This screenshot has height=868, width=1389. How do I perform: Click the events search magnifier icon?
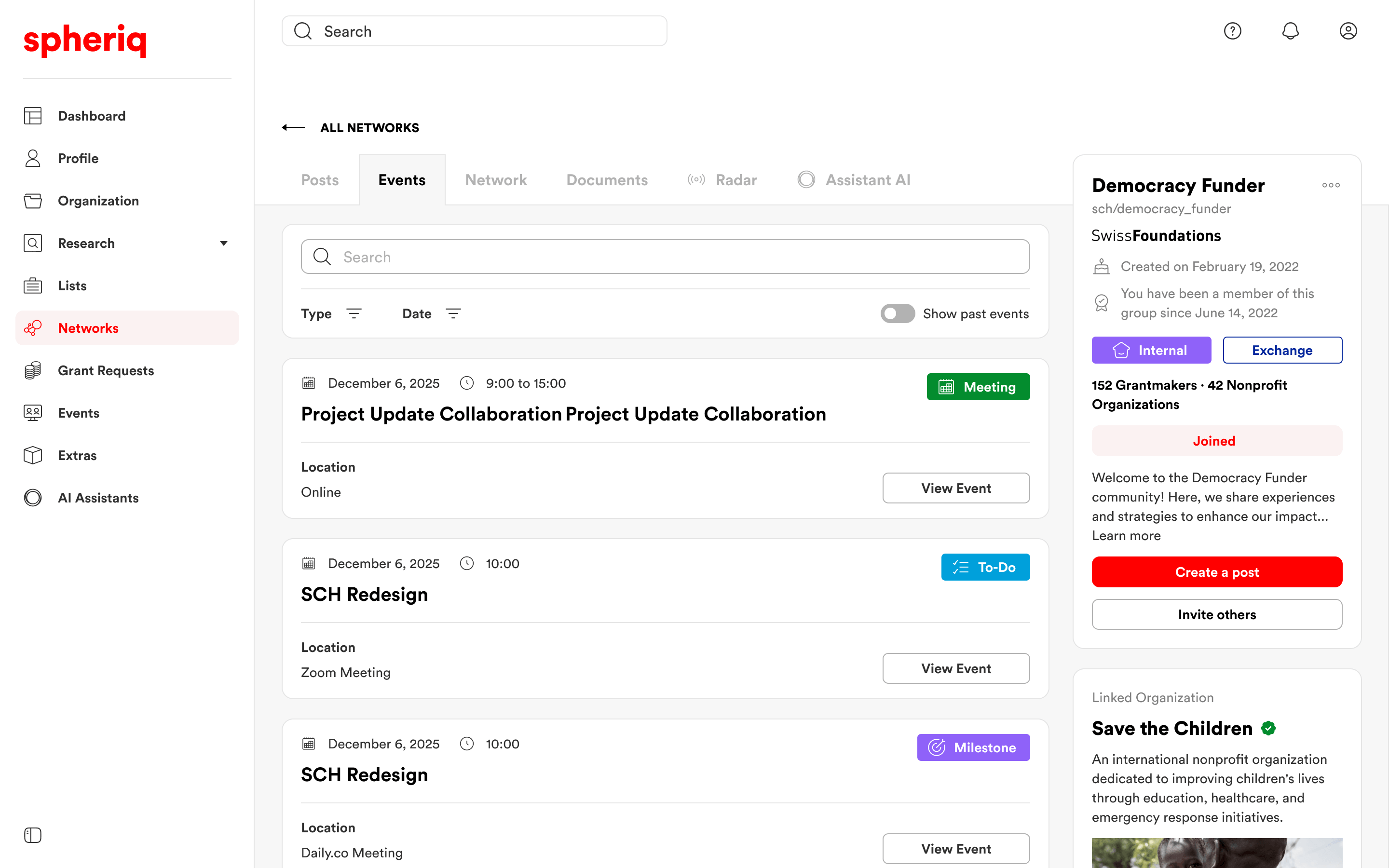tap(322, 257)
